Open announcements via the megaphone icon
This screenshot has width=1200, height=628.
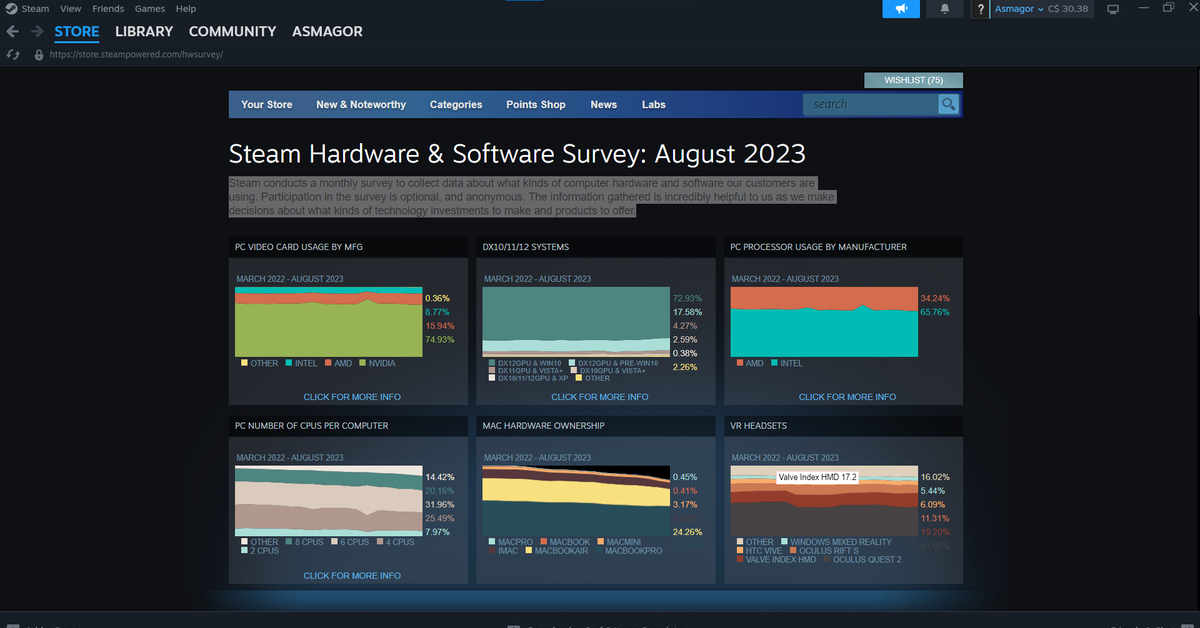(x=901, y=9)
